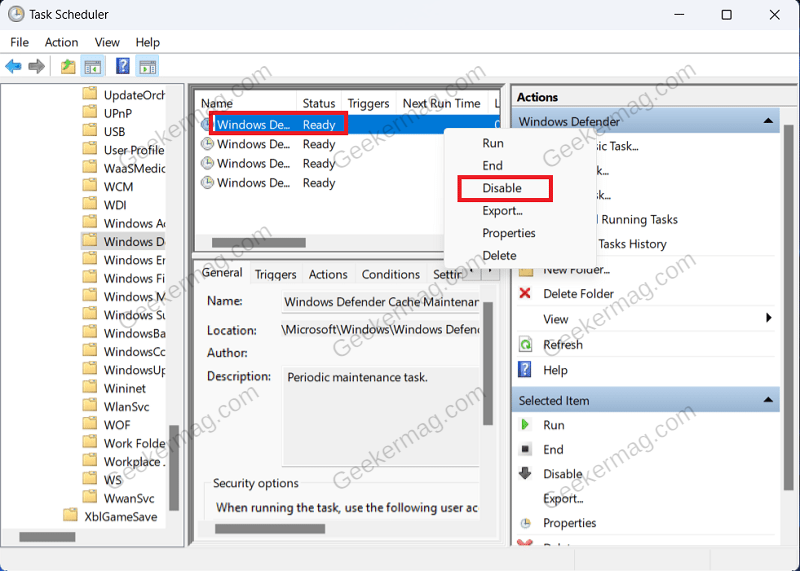The width and height of the screenshot is (800, 571).
Task: Select the WaaSMedic folder in tree
Action: (134, 168)
